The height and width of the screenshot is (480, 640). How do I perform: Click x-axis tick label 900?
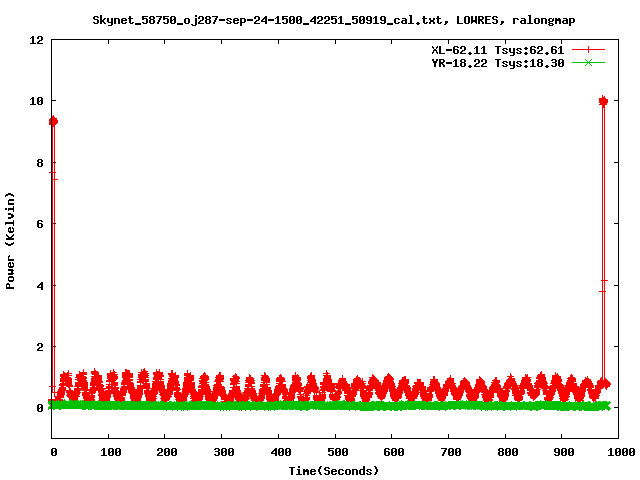click(x=564, y=452)
